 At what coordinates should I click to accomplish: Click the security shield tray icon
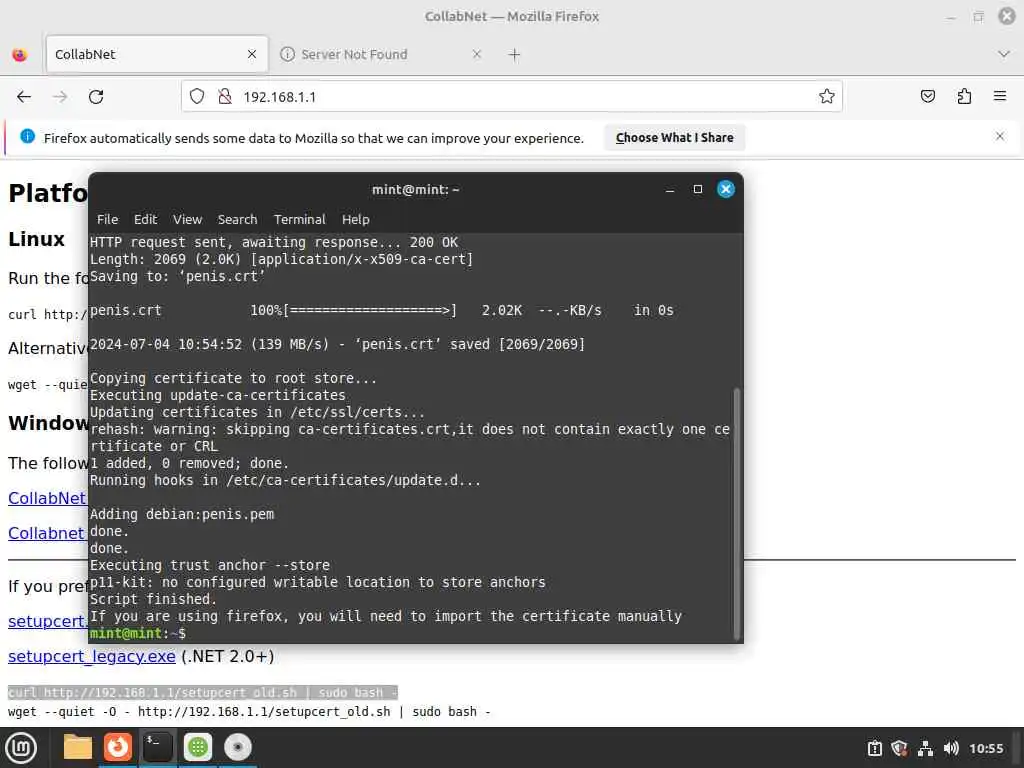899,748
